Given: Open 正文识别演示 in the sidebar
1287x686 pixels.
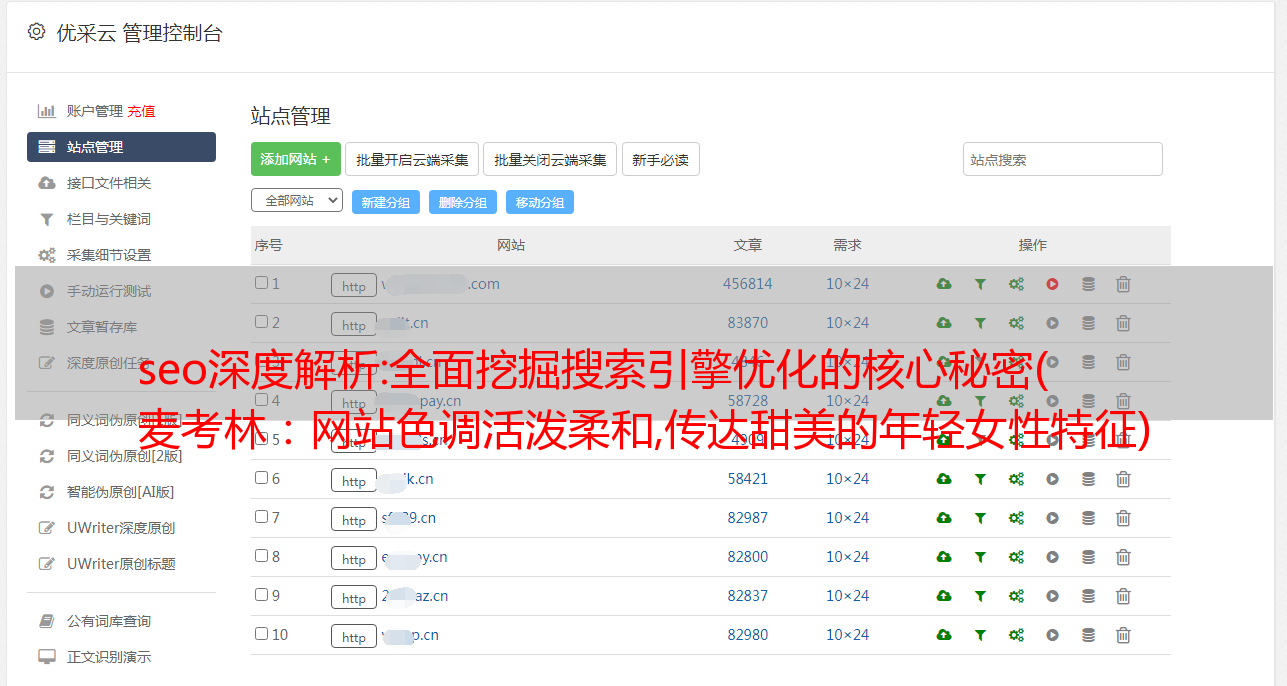Looking at the screenshot, I should 109,657.
